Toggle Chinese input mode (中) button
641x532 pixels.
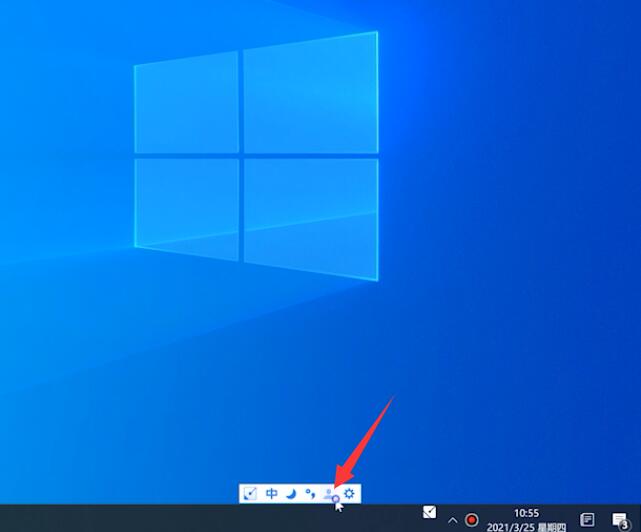[x=271, y=494]
